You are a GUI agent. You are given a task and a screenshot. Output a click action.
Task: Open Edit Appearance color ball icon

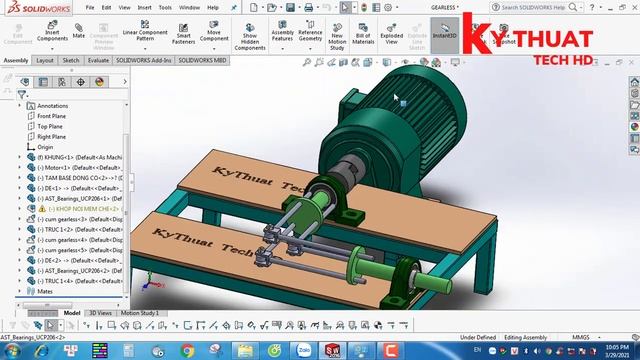point(424,62)
